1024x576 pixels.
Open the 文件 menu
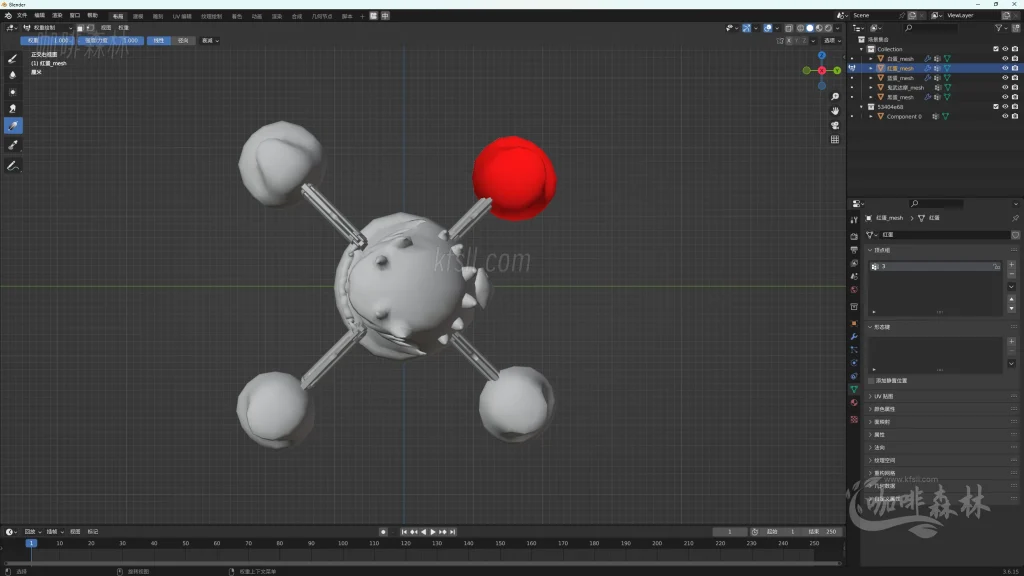[x=22, y=16]
